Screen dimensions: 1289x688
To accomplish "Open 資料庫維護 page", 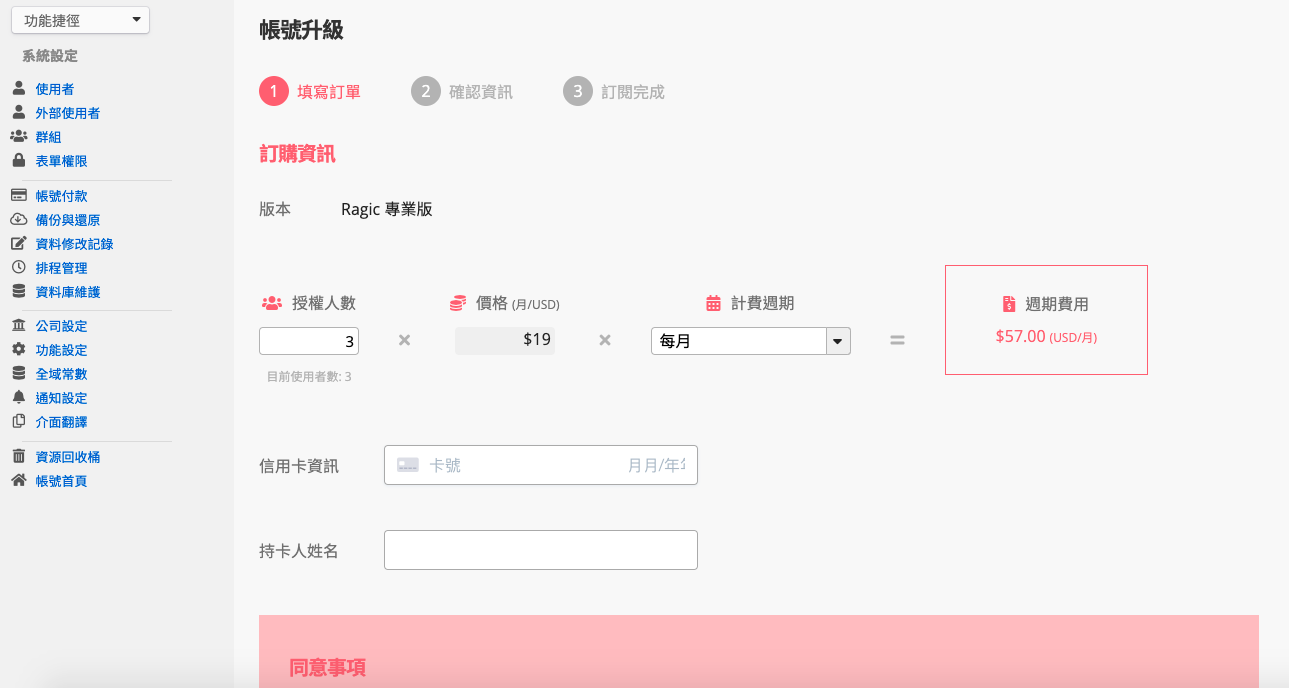I will [67, 292].
